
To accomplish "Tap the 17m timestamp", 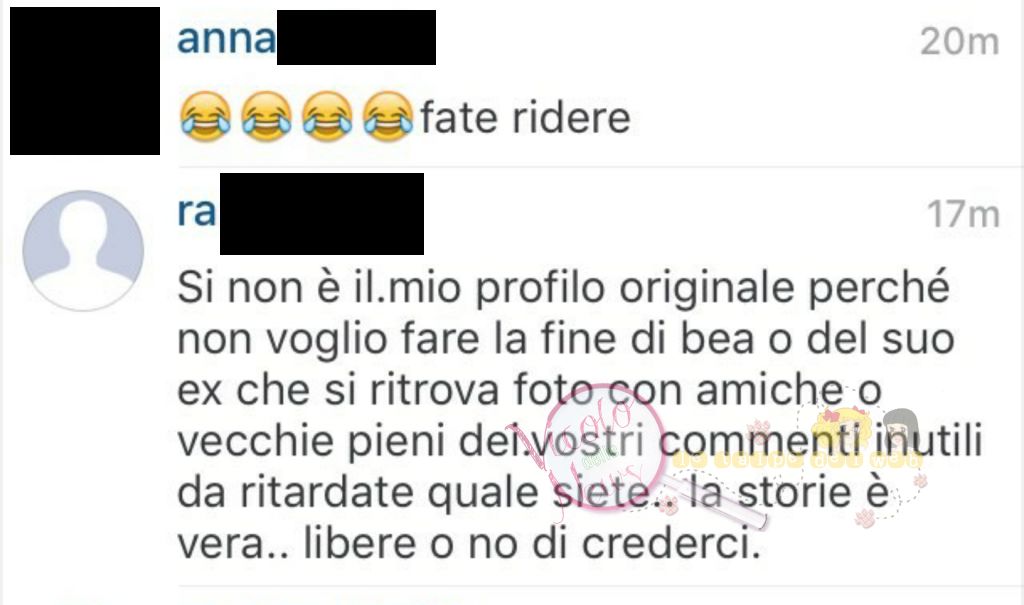I will tap(963, 214).
